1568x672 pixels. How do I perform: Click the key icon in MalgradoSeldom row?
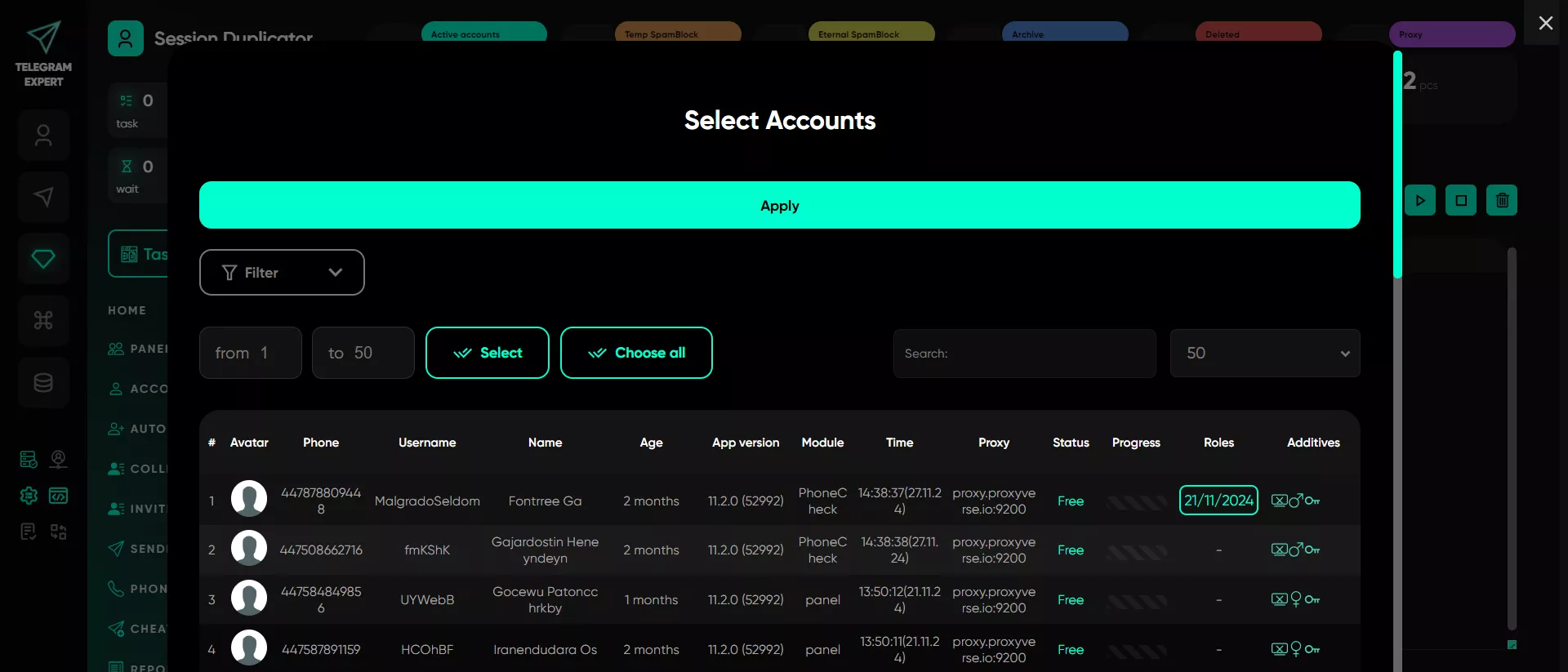1312,501
